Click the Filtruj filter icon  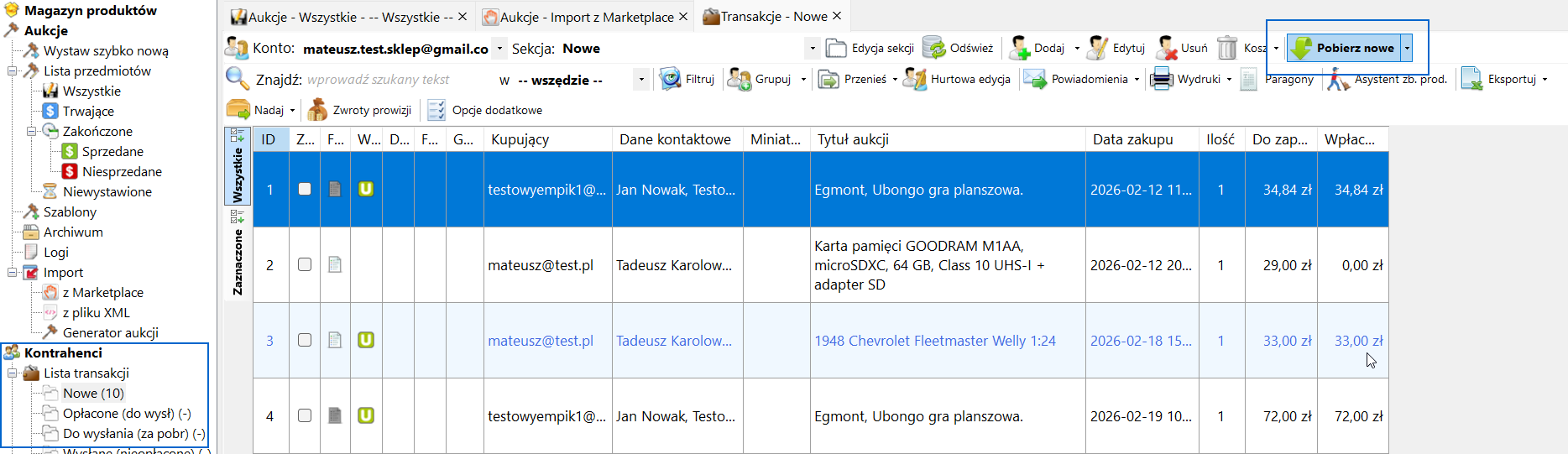(671, 79)
